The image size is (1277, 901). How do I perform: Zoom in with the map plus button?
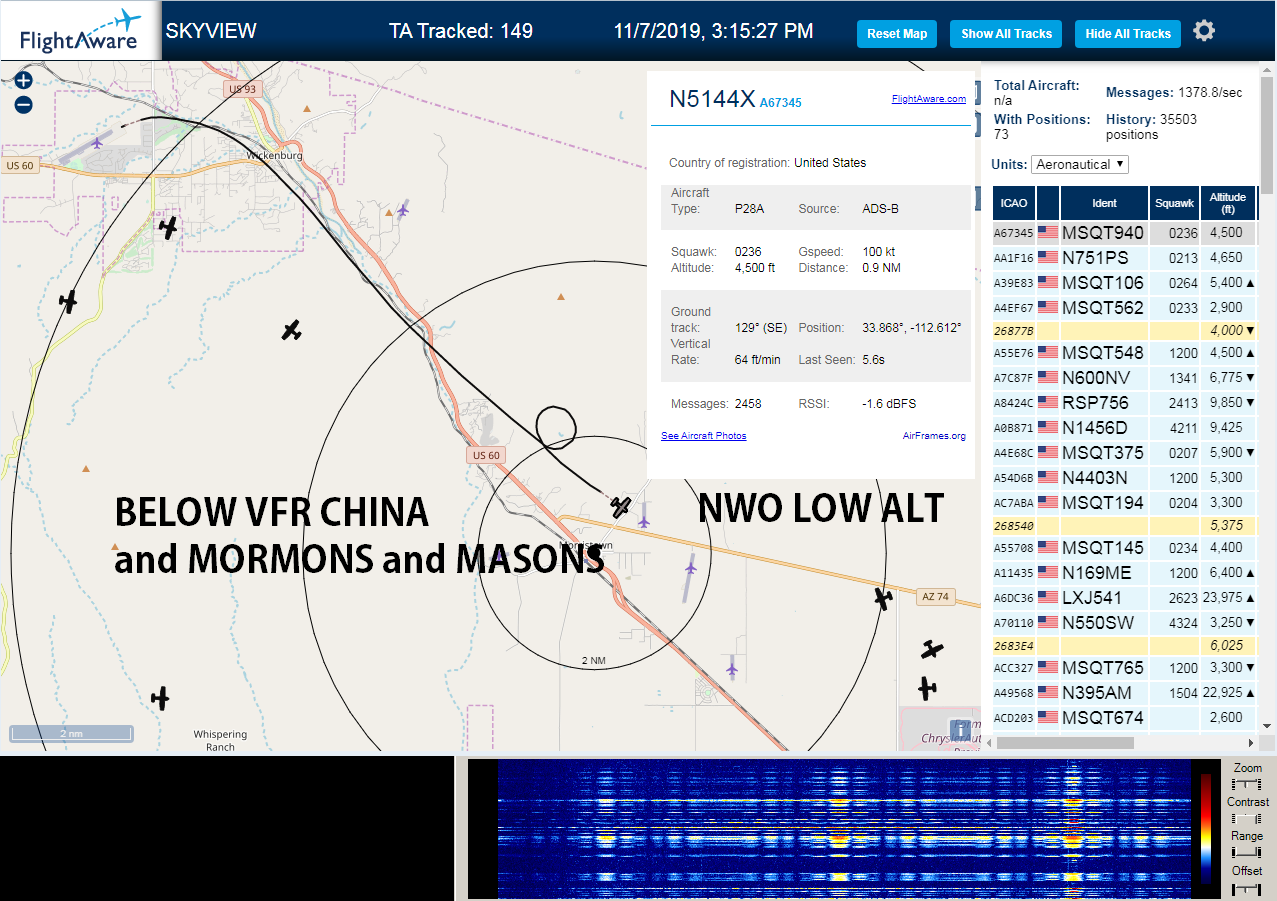[x=24, y=81]
